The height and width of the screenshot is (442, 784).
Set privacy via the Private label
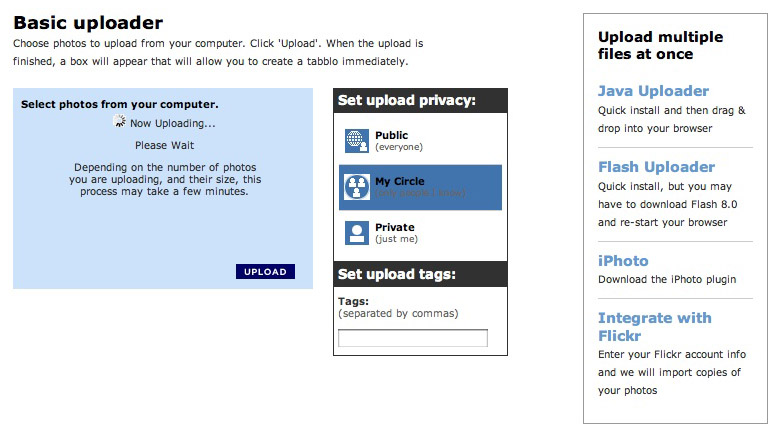[394, 228]
